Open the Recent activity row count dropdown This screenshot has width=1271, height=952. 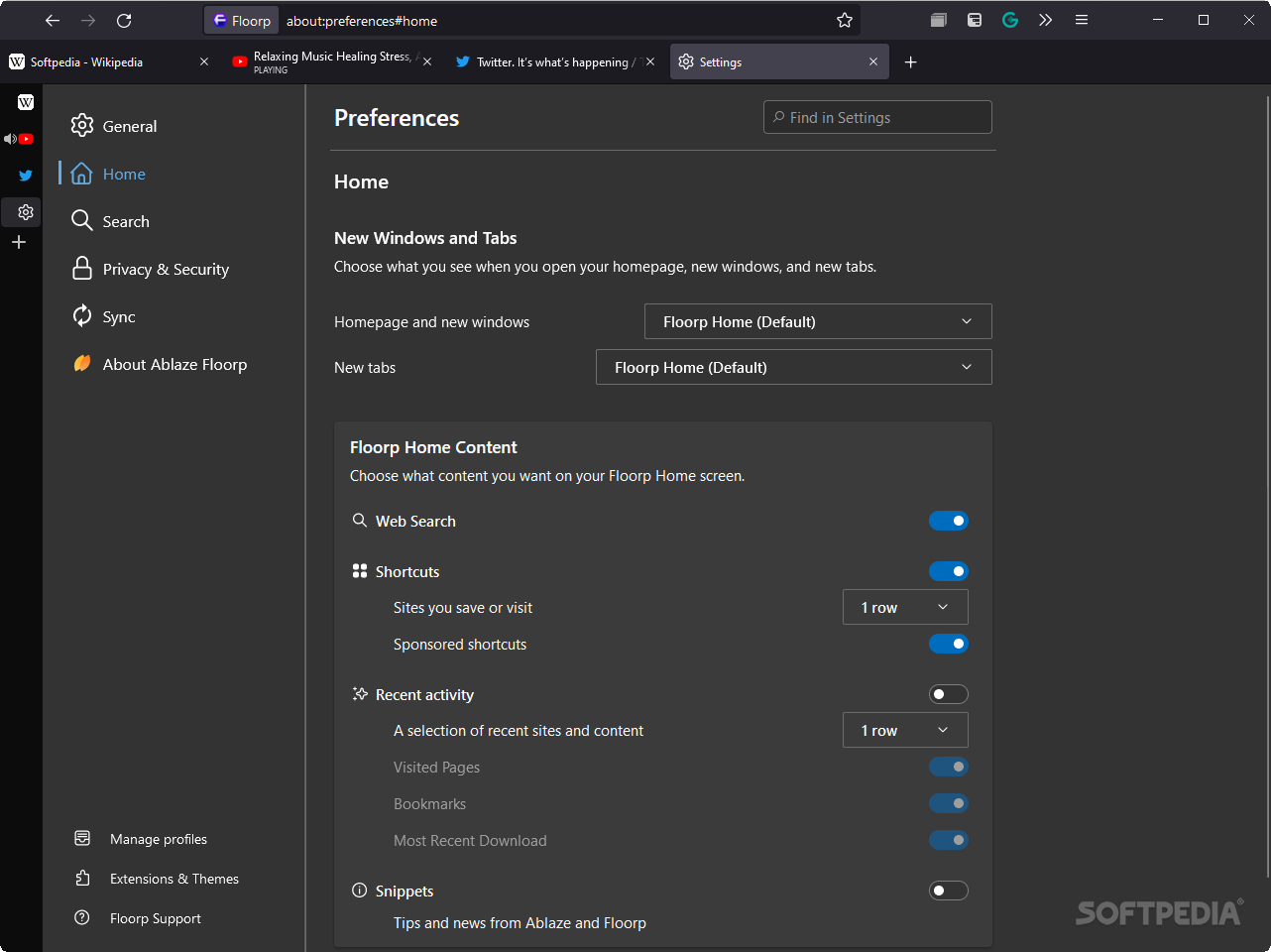pyautogui.click(x=905, y=730)
